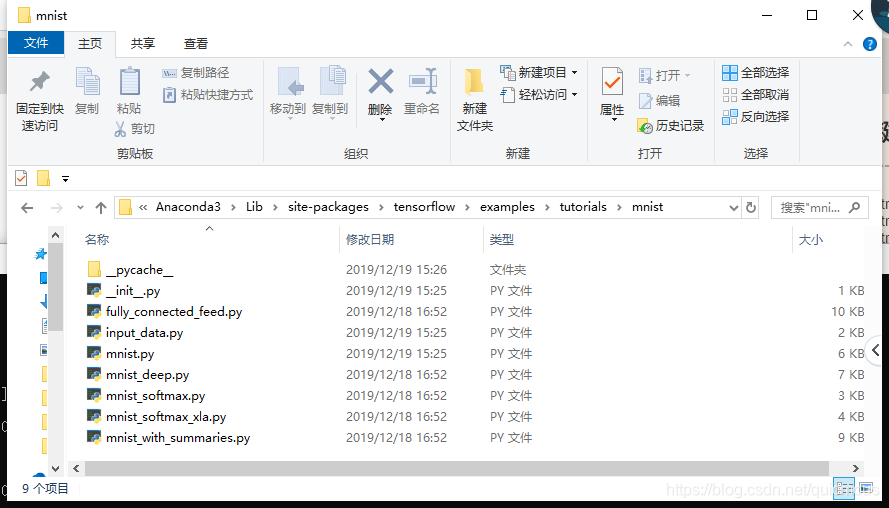Click the Properties (属性) checkmark icon
The image size is (889, 508).
[x=612, y=82]
